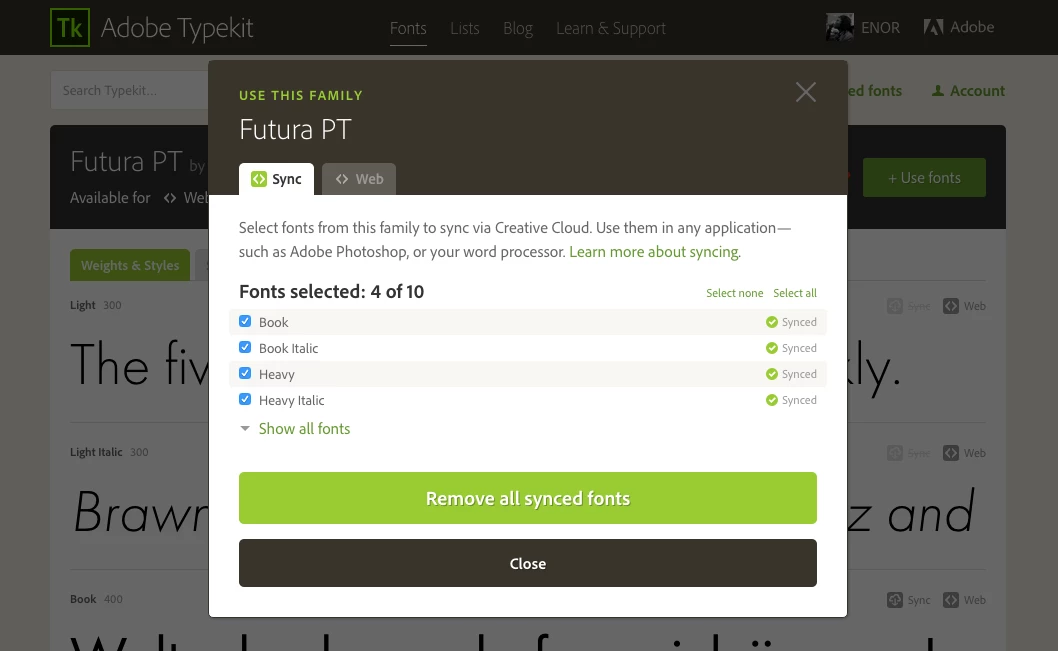This screenshot has width=1058, height=651.
Task: Click Remove all synced fonts button
Action: [x=527, y=498]
